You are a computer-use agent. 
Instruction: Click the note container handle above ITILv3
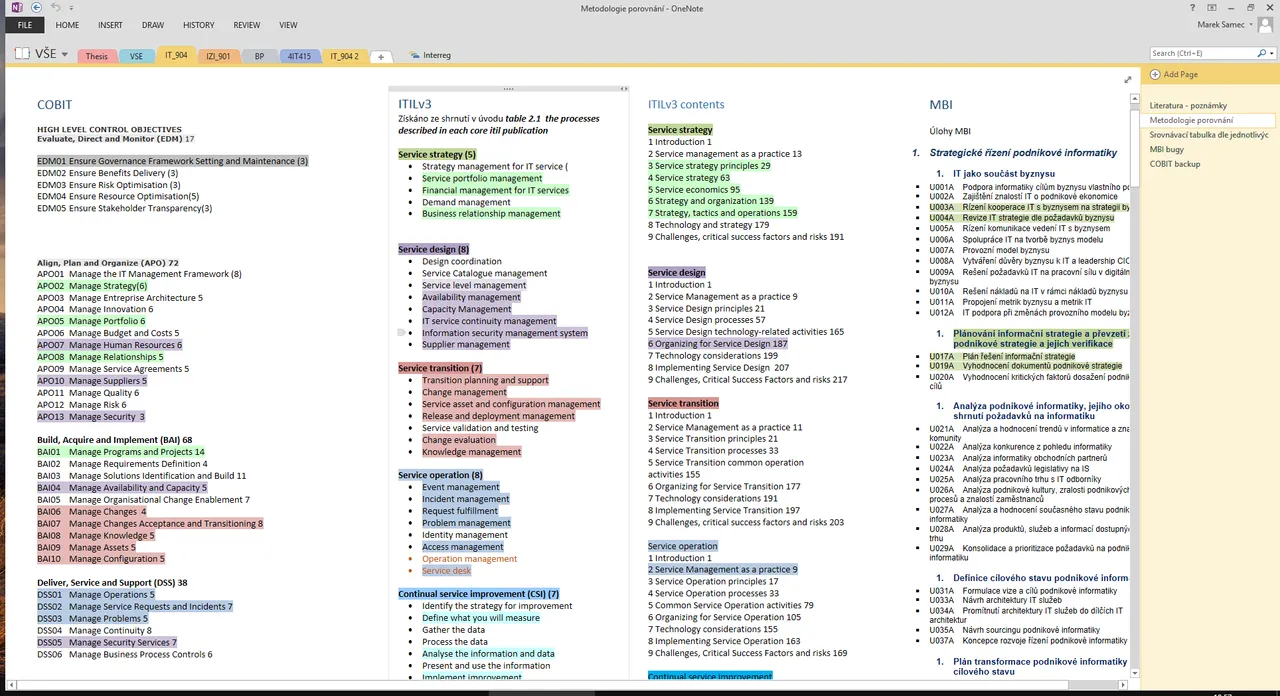[509, 89]
